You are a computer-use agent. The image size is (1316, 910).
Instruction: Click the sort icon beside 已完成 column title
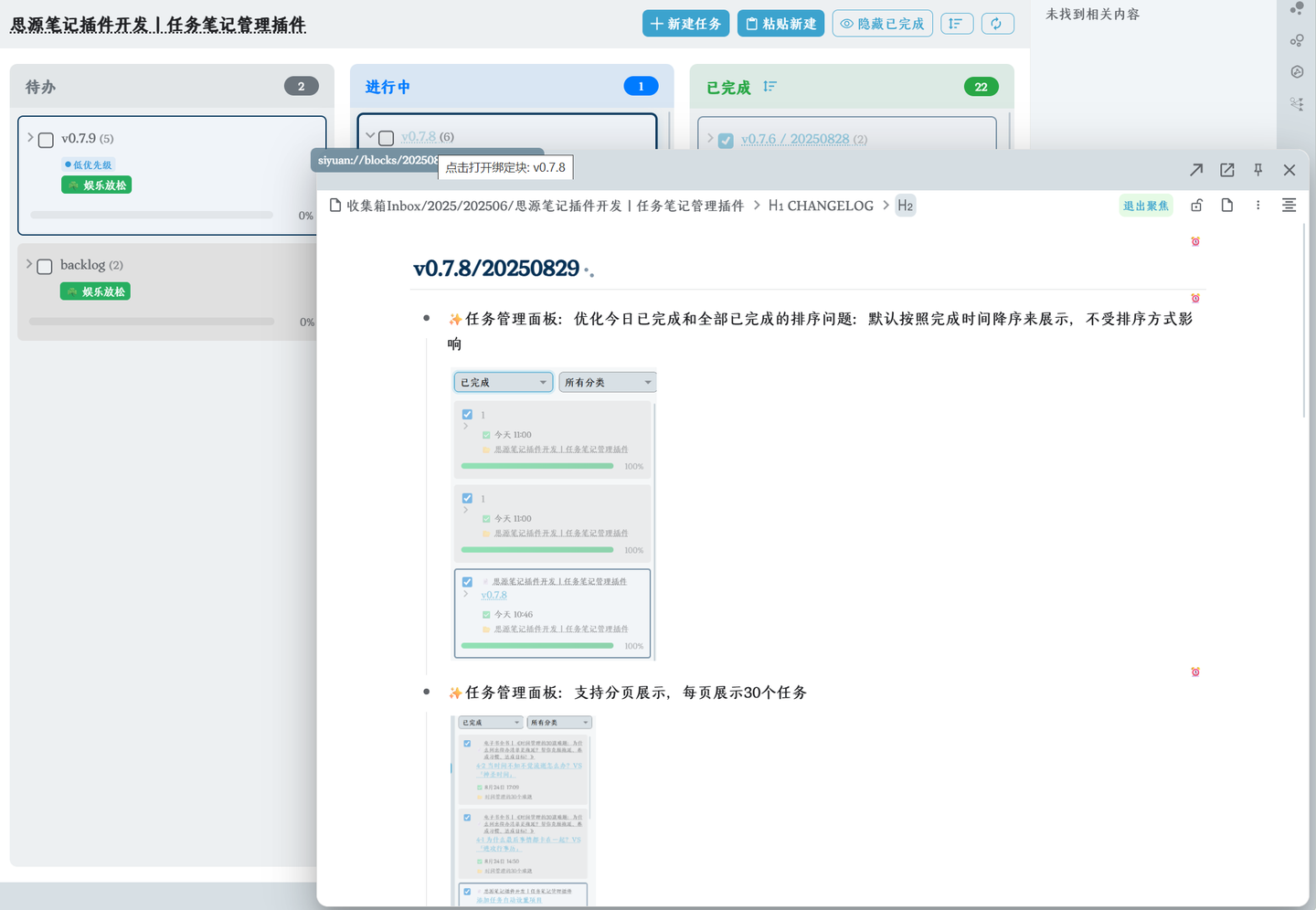tap(769, 87)
